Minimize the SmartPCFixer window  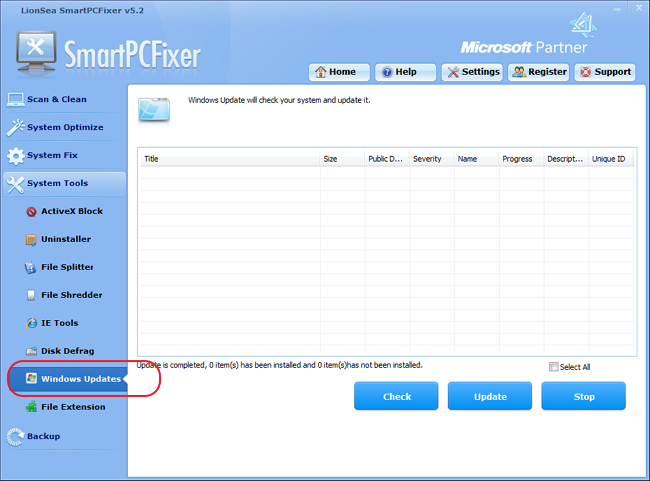[x=617, y=8]
